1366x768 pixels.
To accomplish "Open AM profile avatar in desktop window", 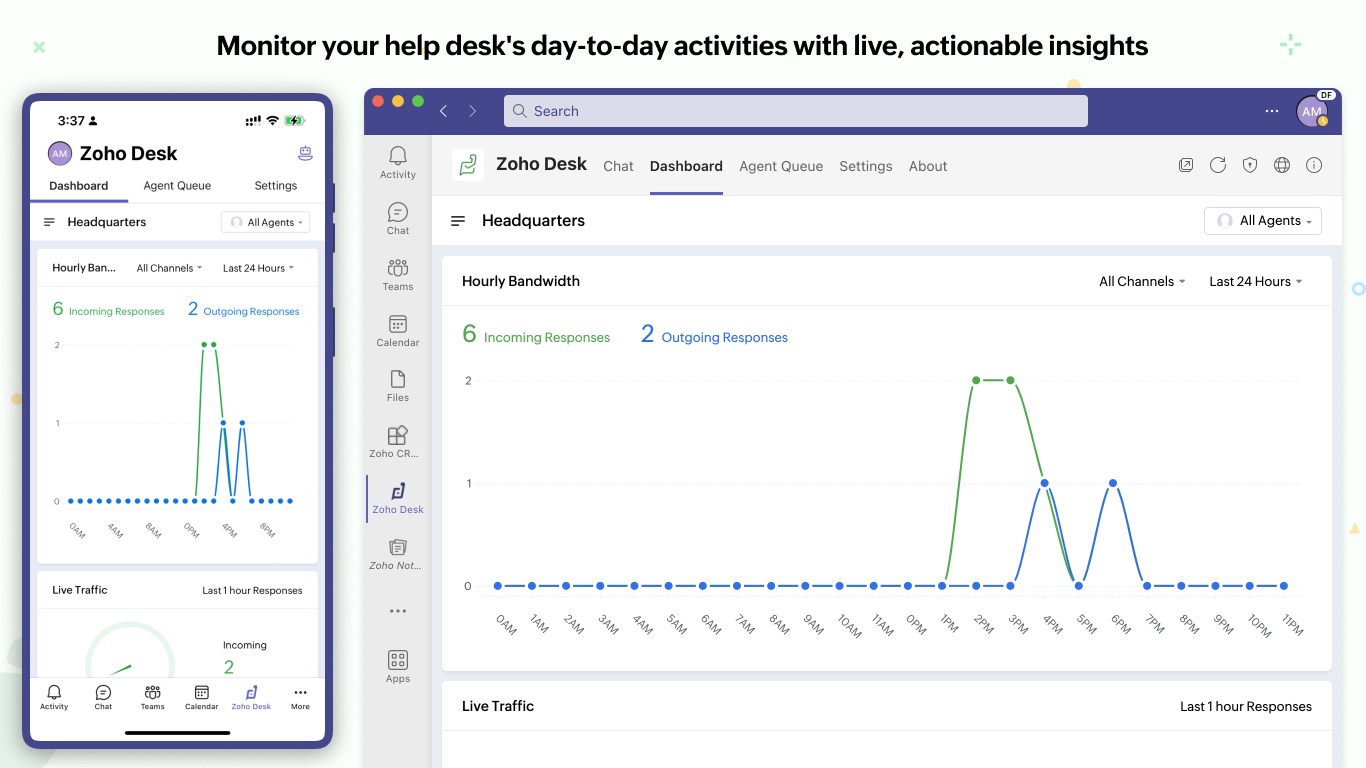I will pyautogui.click(x=1312, y=112).
